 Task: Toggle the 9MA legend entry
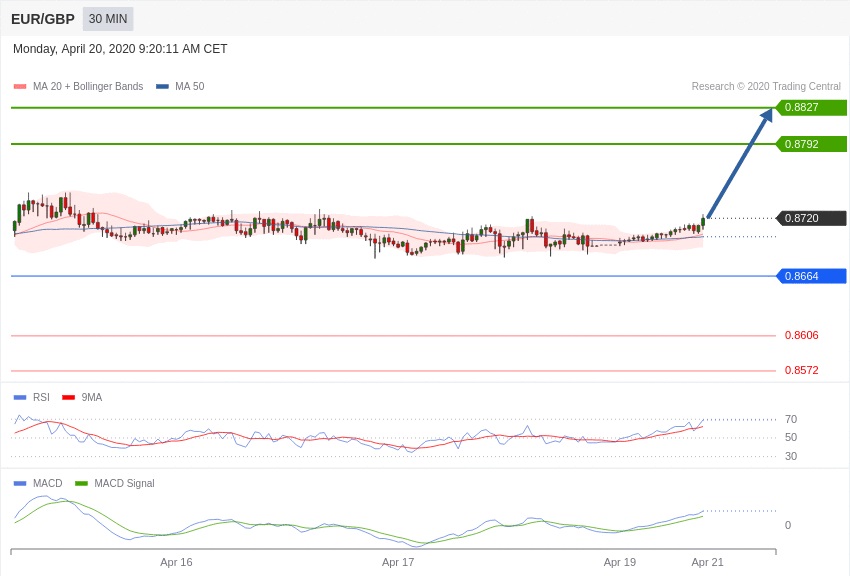(x=82, y=397)
